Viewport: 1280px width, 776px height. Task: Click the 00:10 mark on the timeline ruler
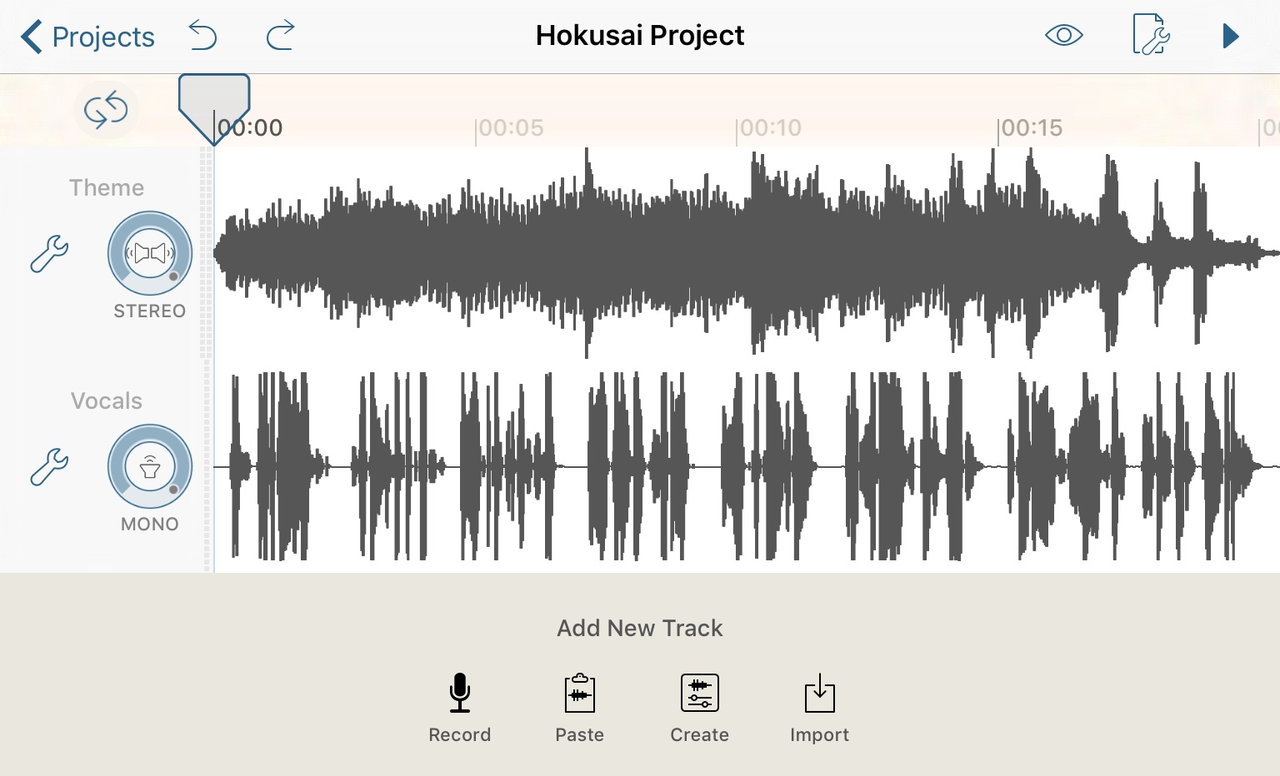(770, 128)
